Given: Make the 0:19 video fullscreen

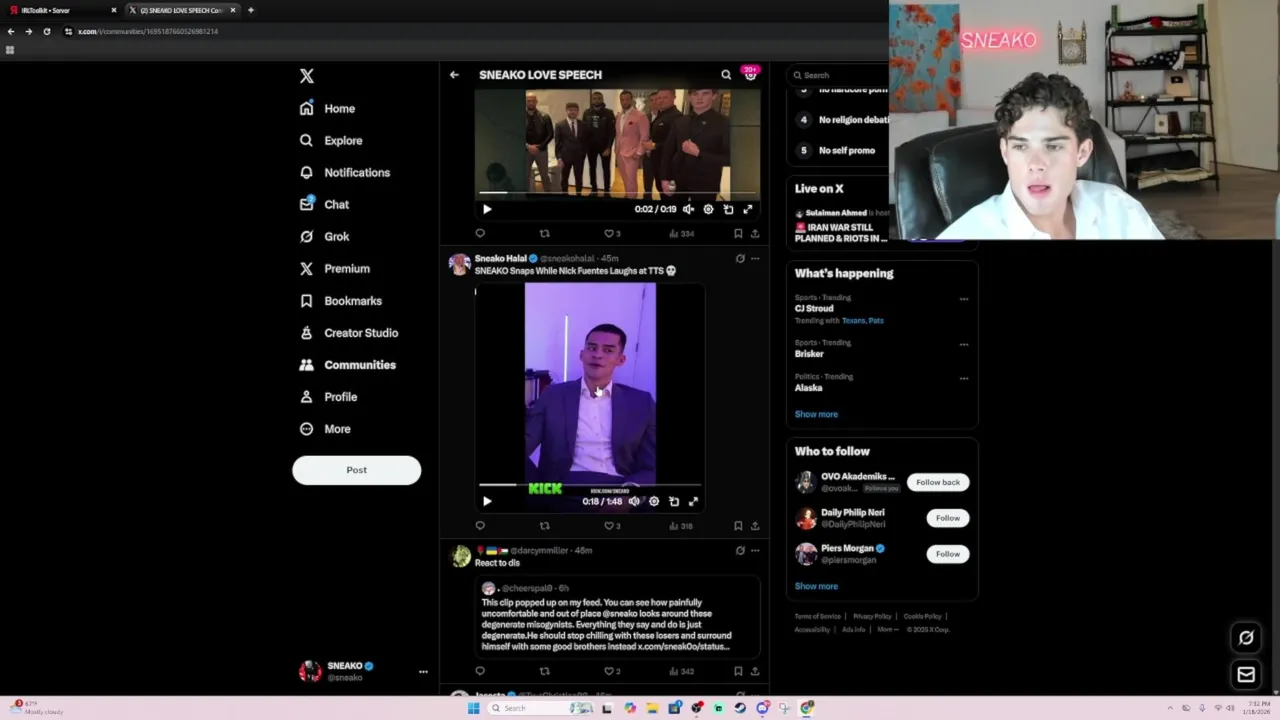Looking at the screenshot, I should click(747, 209).
